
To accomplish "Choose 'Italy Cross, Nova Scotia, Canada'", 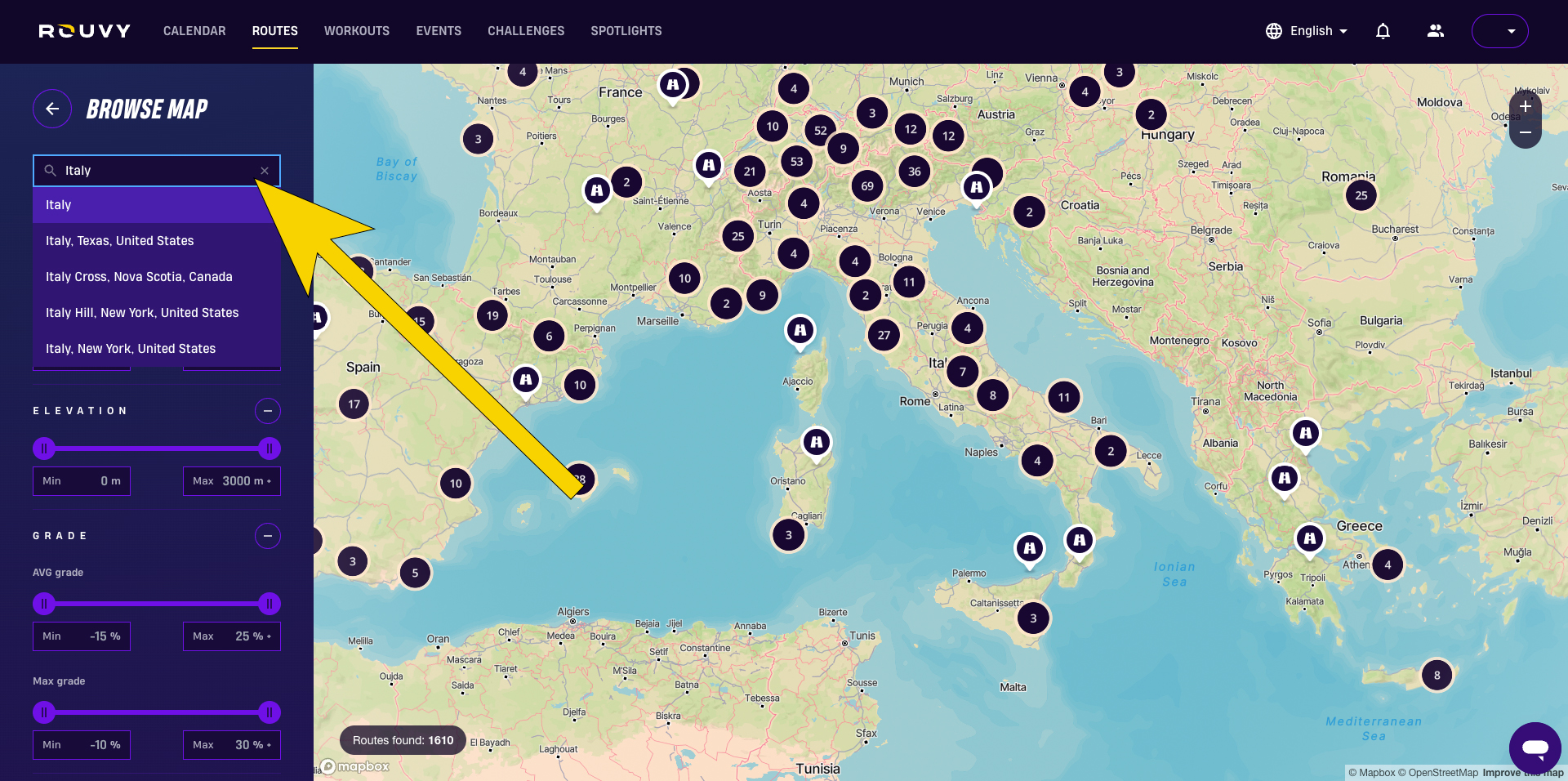I will [157, 277].
